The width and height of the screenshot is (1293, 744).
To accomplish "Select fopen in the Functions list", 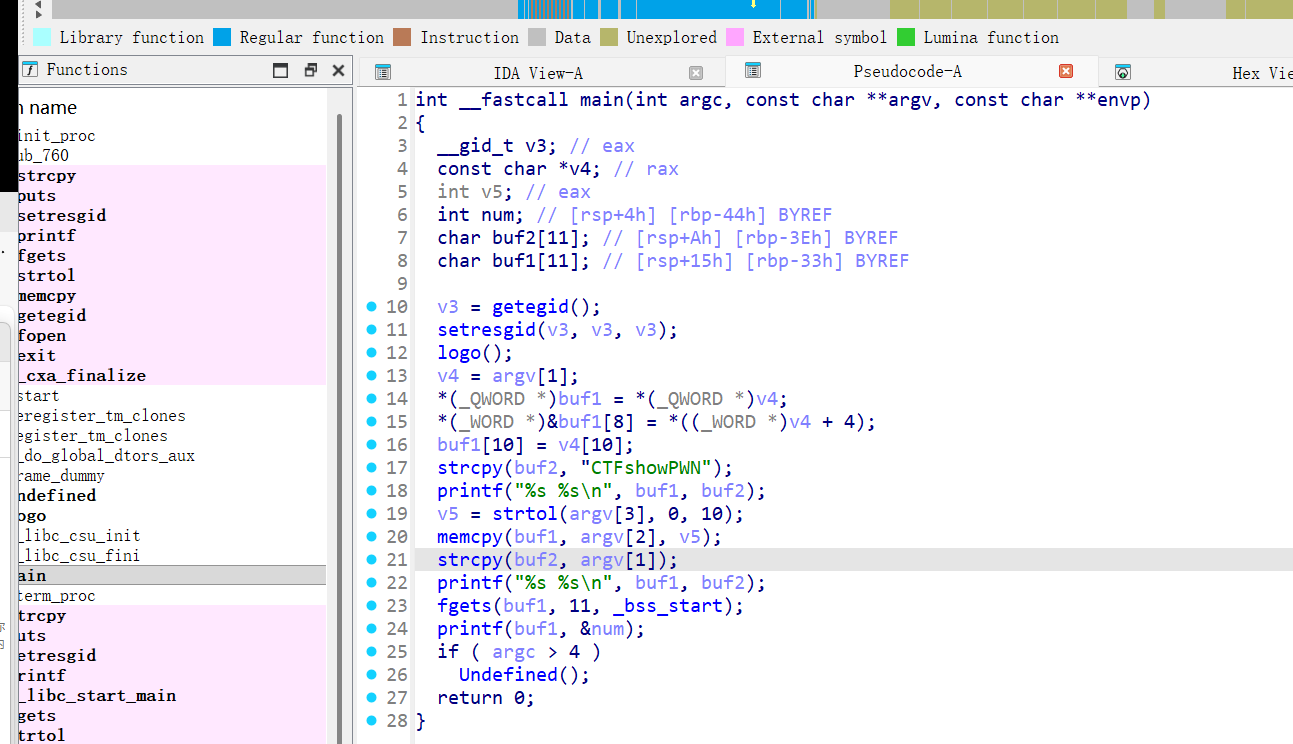I will (x=171, y=335).
